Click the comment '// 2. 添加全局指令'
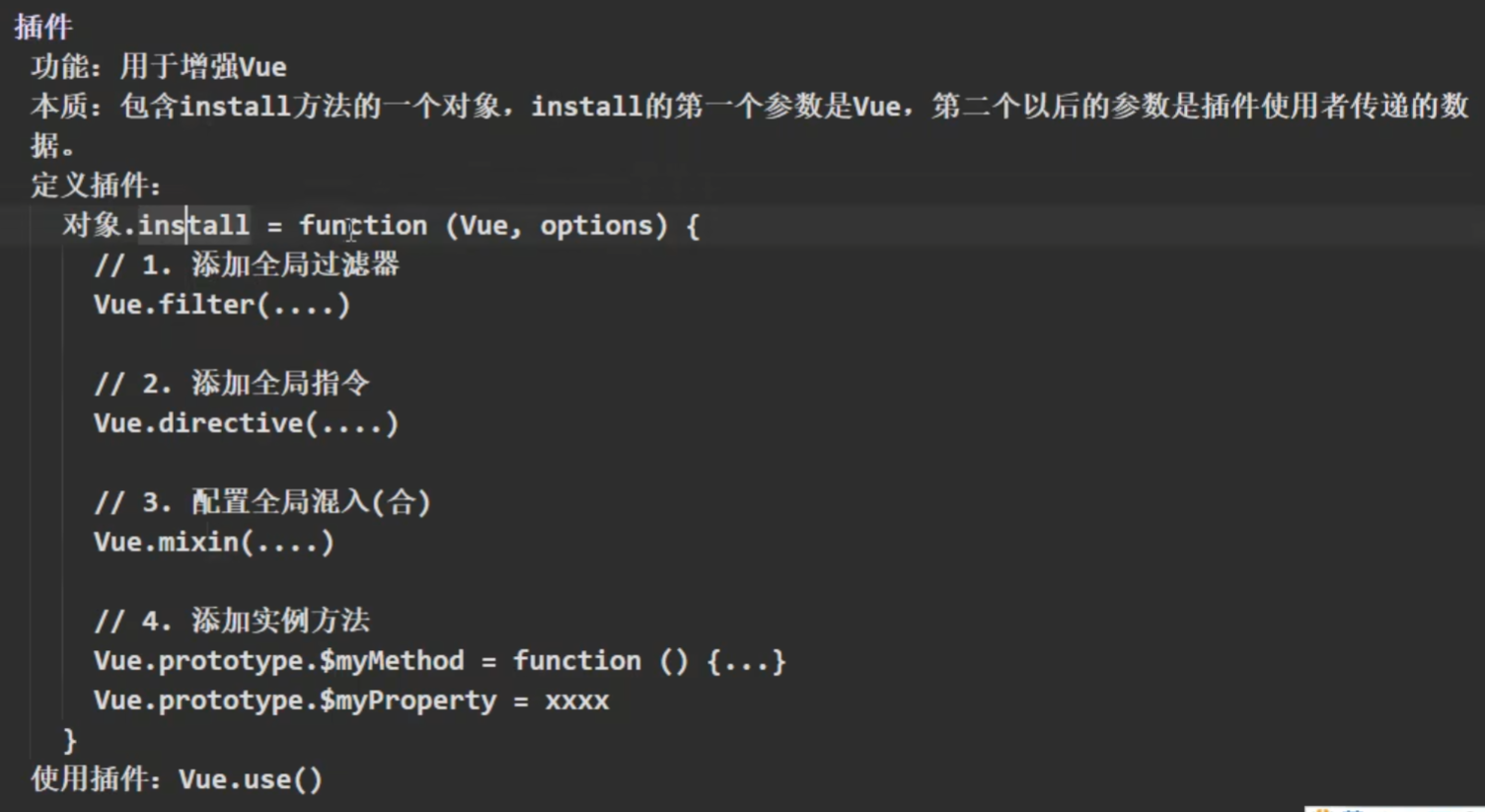1485x812 pixels. click(231, 384)
